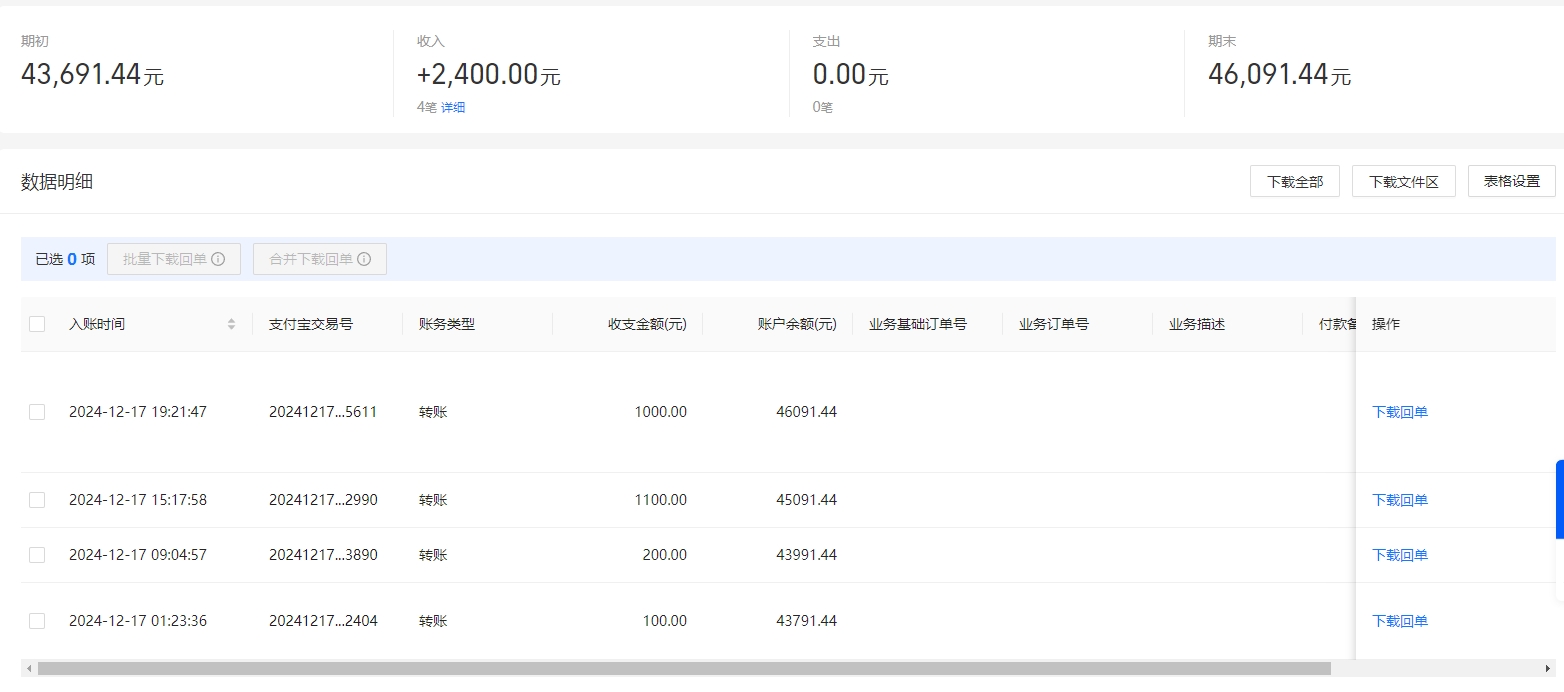Click the 业务基础订单号 column header
Image resolution: width=1564 pixels, height=692 pixels.
(918, 324)
